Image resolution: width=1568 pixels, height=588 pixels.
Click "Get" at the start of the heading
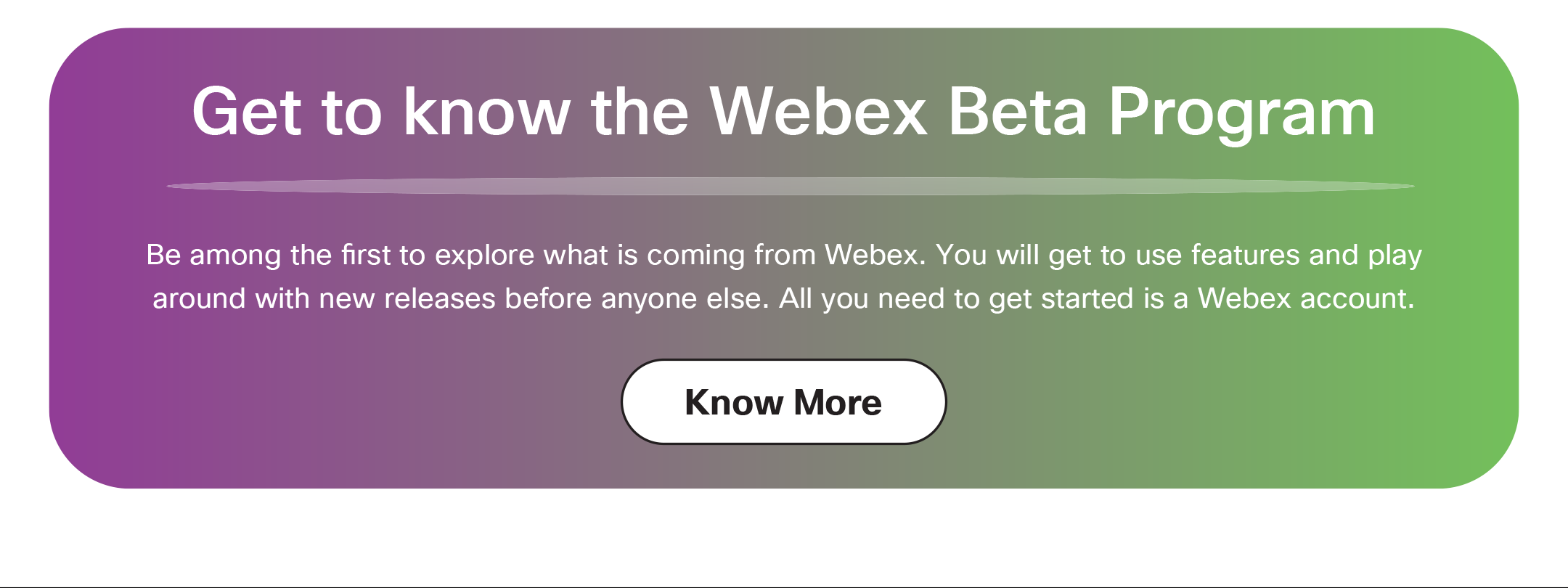click(247, 111)
